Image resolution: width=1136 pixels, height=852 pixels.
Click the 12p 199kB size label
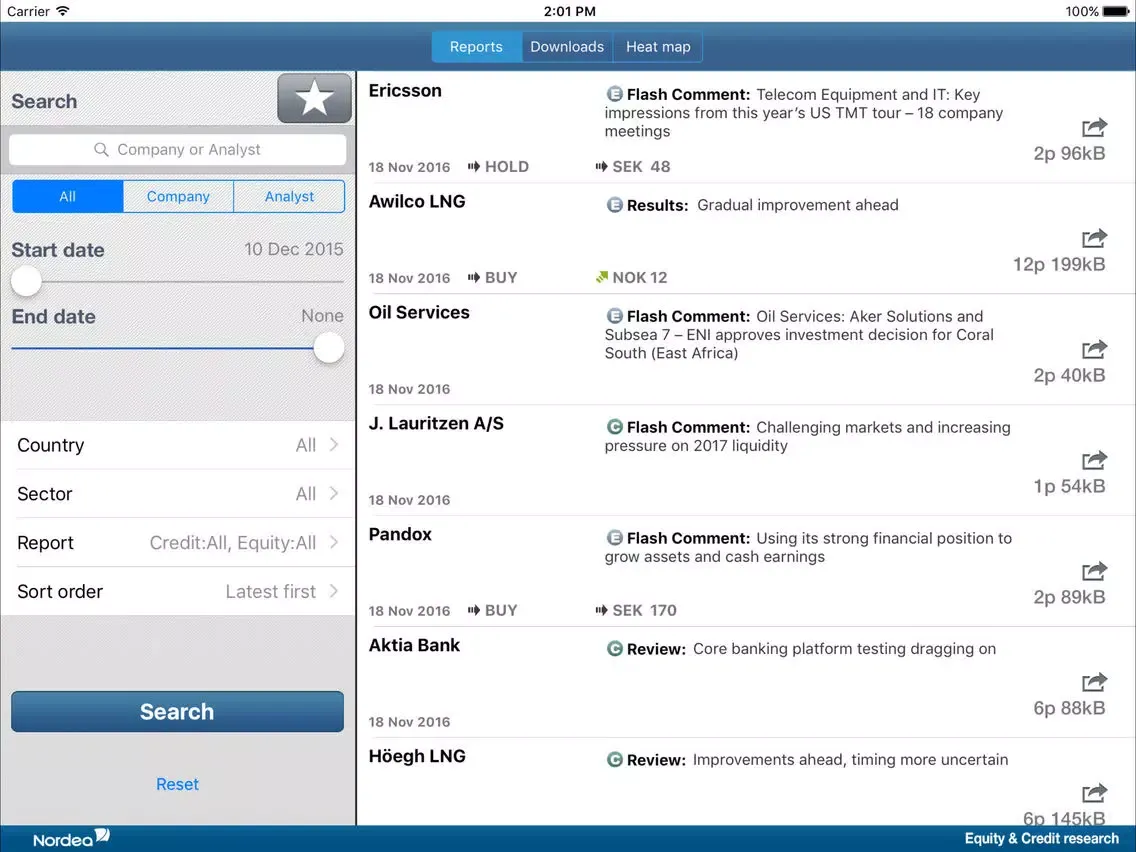[1058, 264]
